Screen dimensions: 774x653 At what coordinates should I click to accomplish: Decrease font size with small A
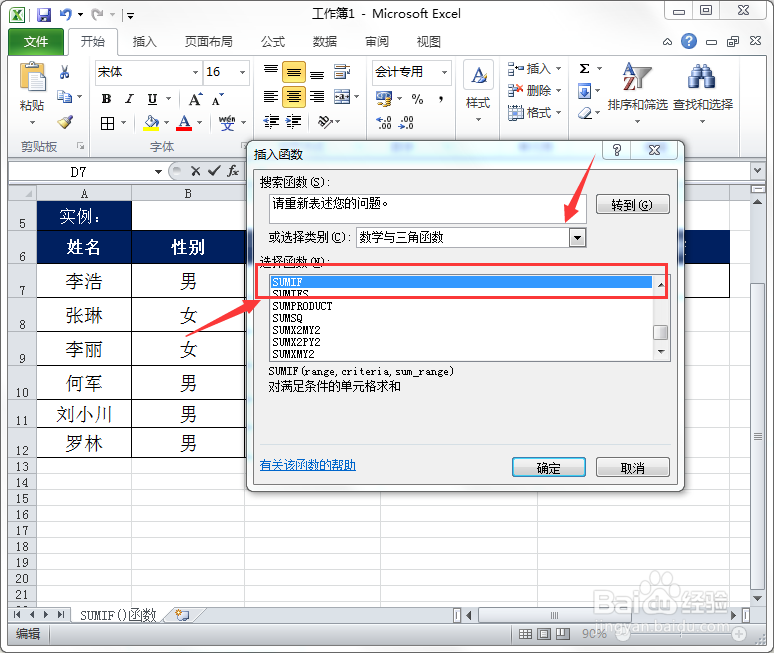point(218,99)
